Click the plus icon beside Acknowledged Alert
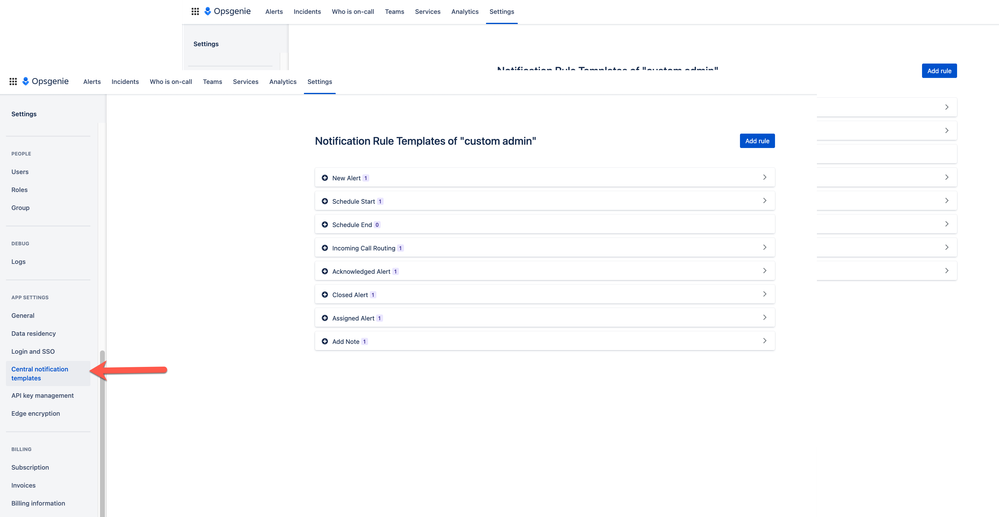 click(x=325, y=272)
